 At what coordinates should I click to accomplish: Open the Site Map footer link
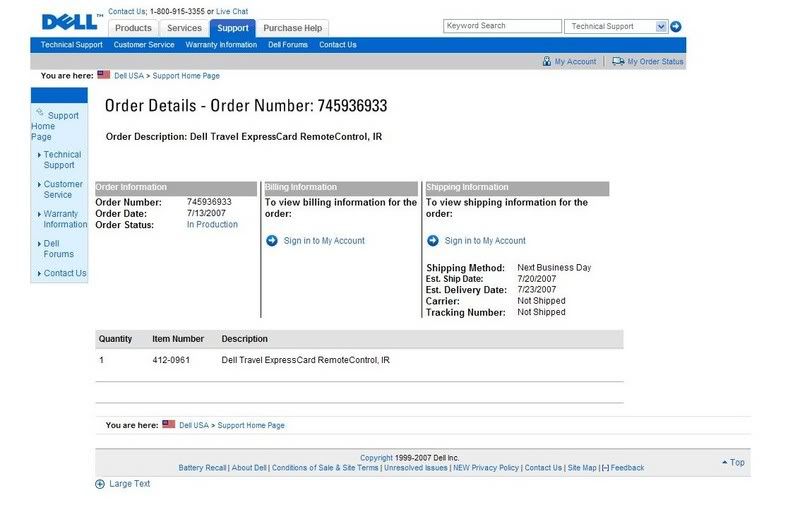tap(582, 467)
